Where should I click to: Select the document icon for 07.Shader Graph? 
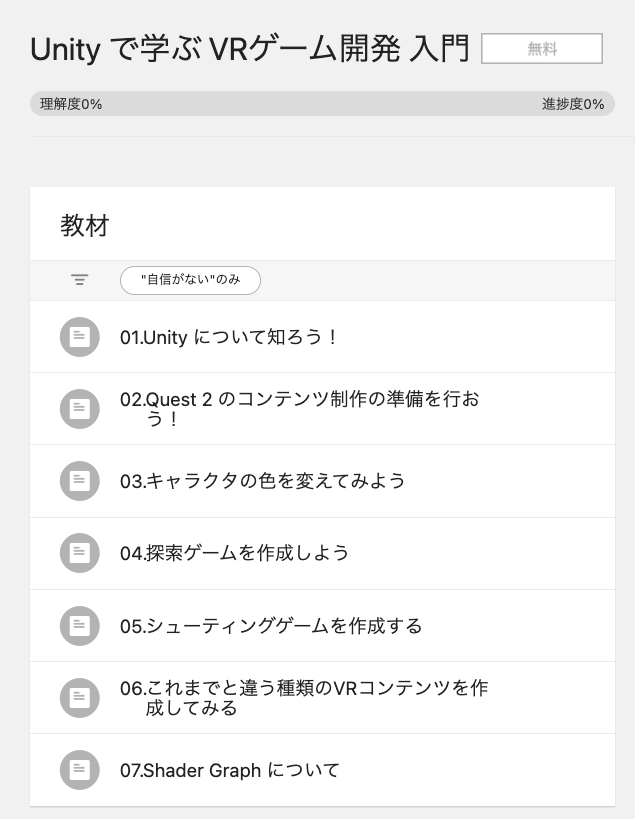(x=79, y=770)
